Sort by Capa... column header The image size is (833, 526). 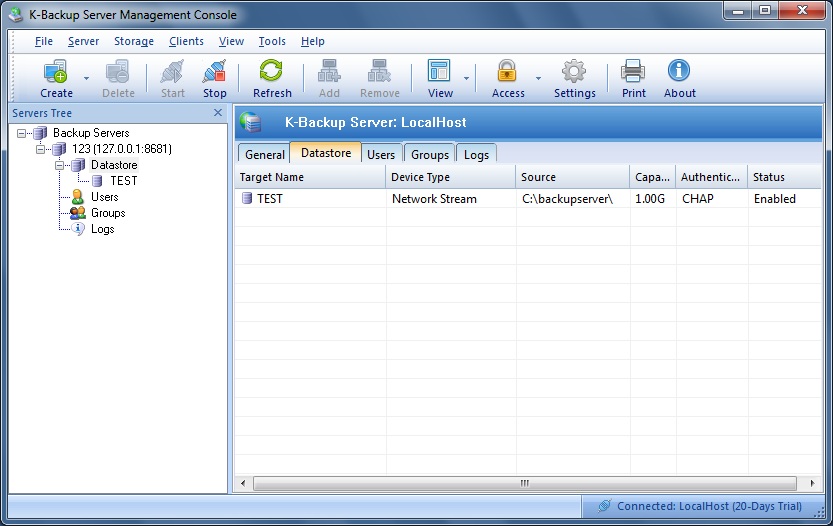(653, 177)
